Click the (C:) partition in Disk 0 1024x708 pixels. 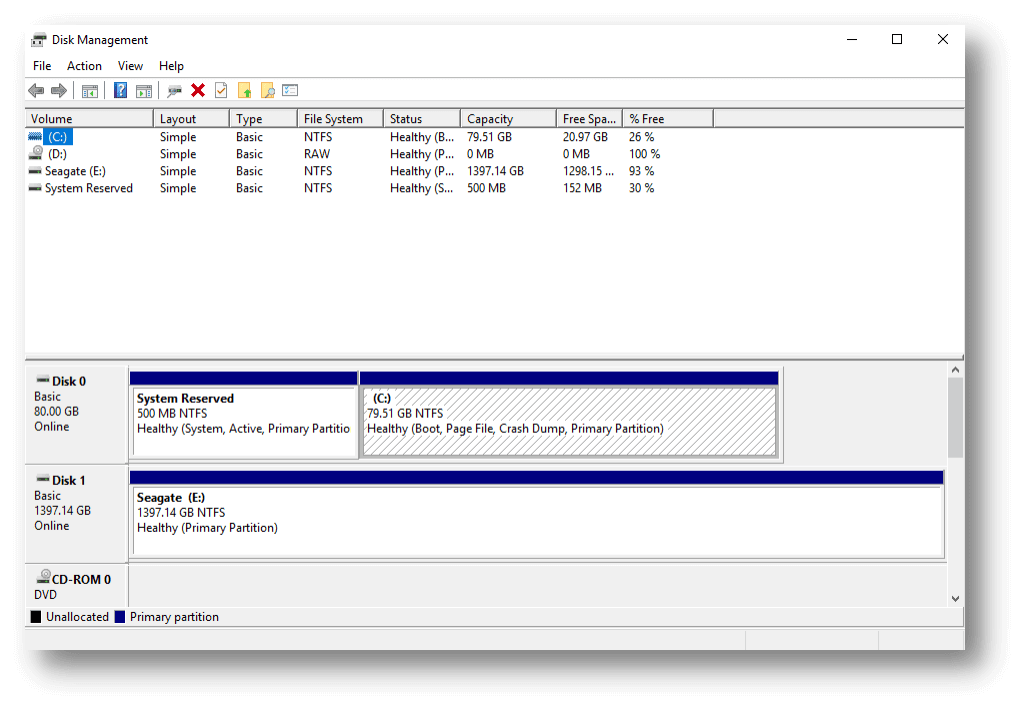coord(570,415)
